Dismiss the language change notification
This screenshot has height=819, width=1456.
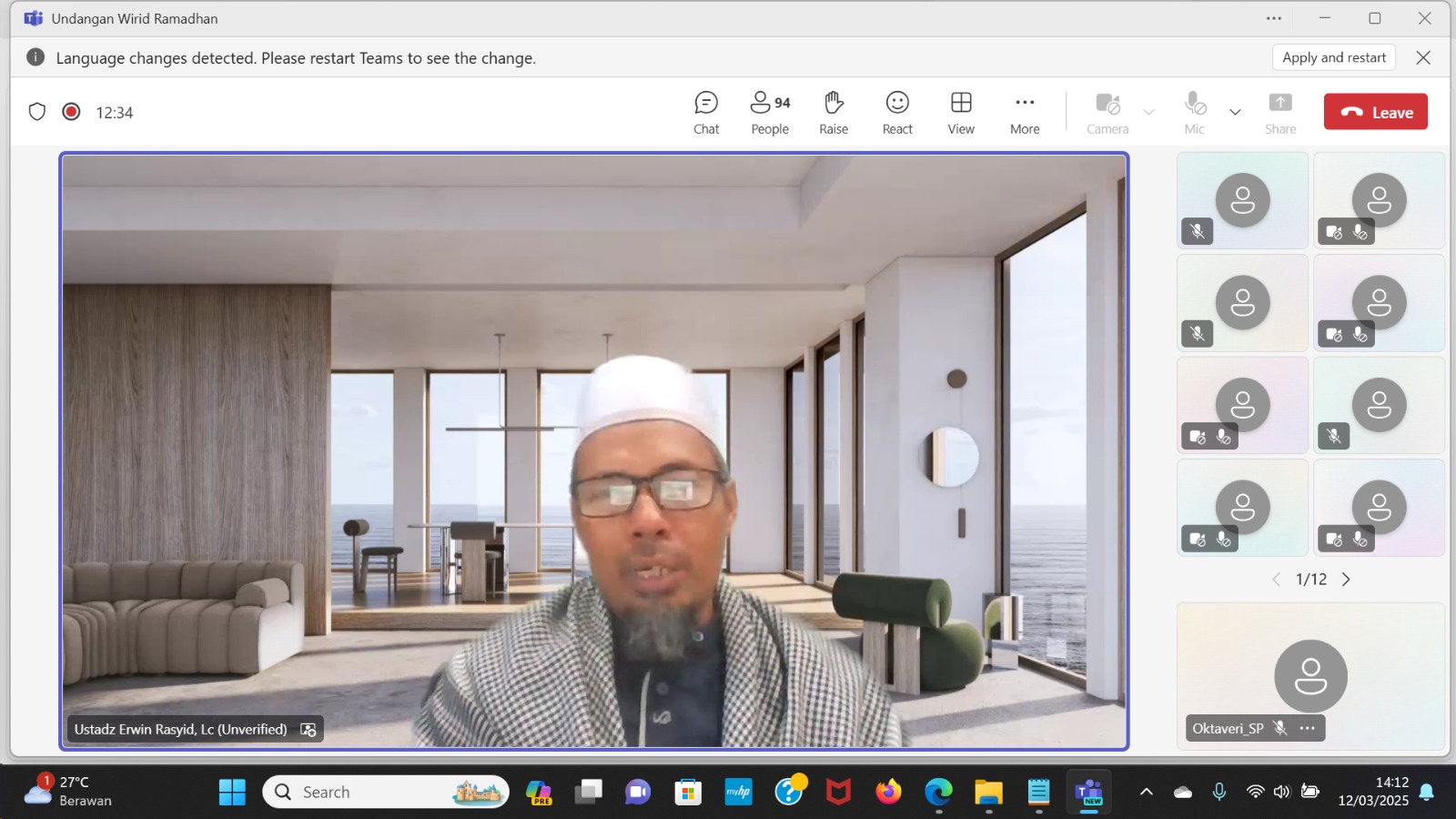pos(1423,57)
